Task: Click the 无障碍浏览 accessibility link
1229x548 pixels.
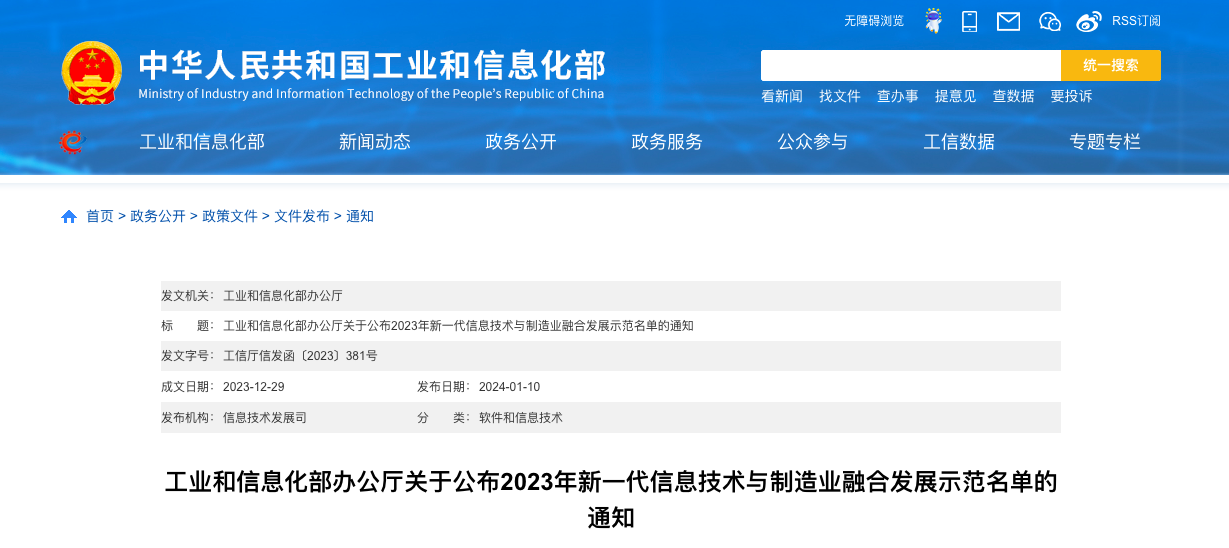Action: coord(874,21)
